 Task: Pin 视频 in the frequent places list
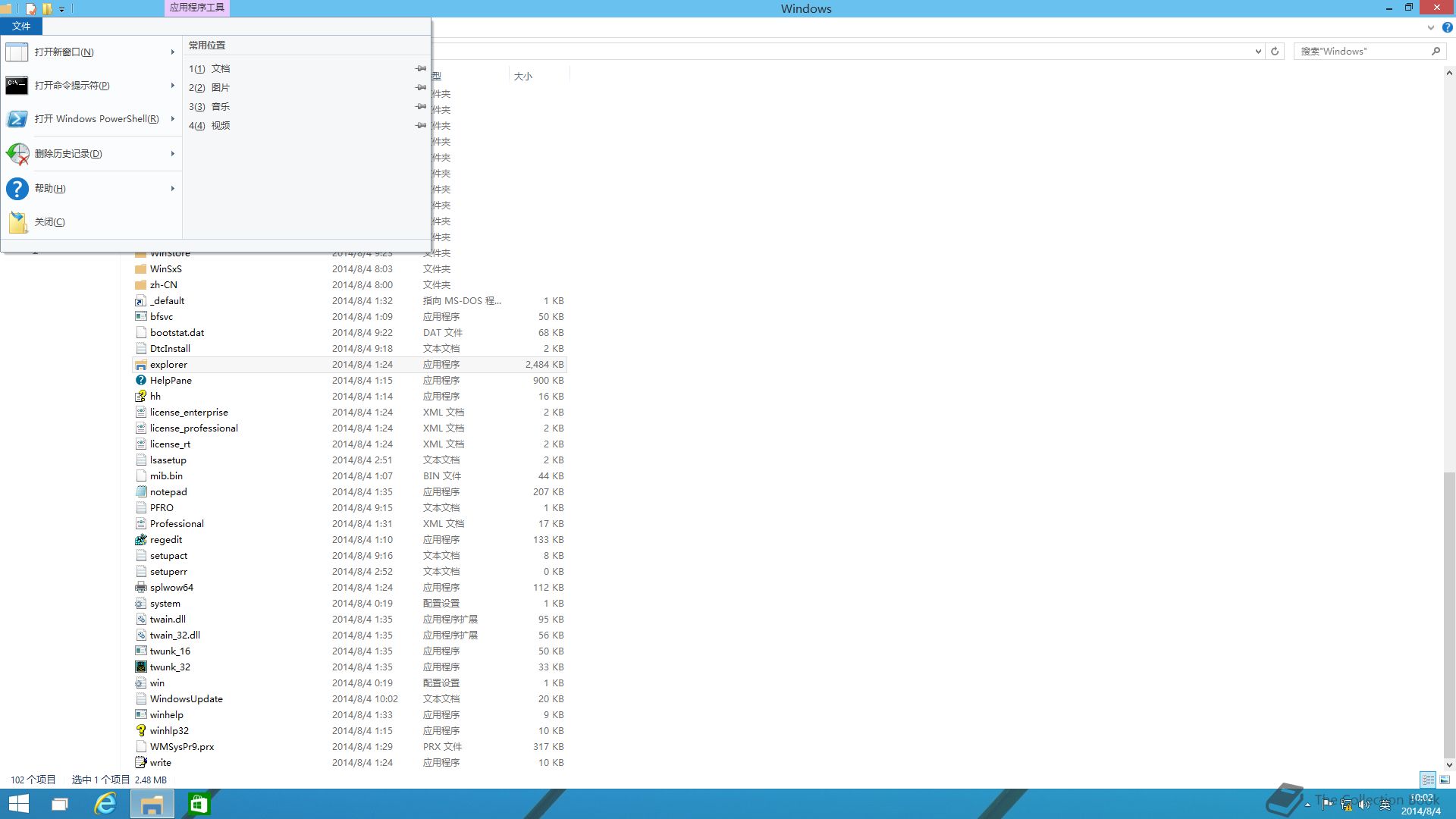click(x=421, y=126)
